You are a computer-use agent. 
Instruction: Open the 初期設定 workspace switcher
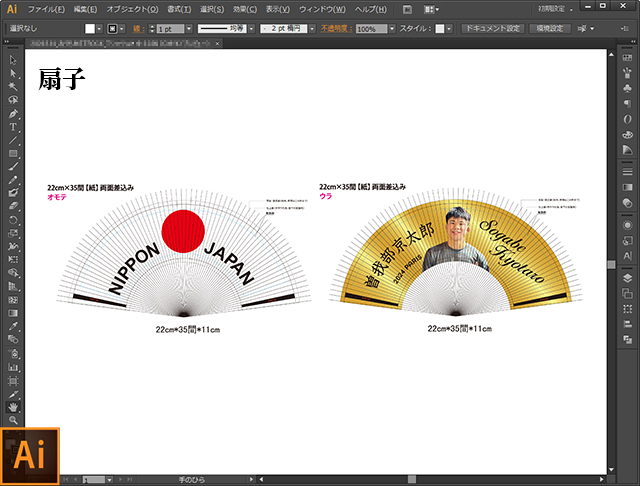pyautogui.click(x=555, y=9)
